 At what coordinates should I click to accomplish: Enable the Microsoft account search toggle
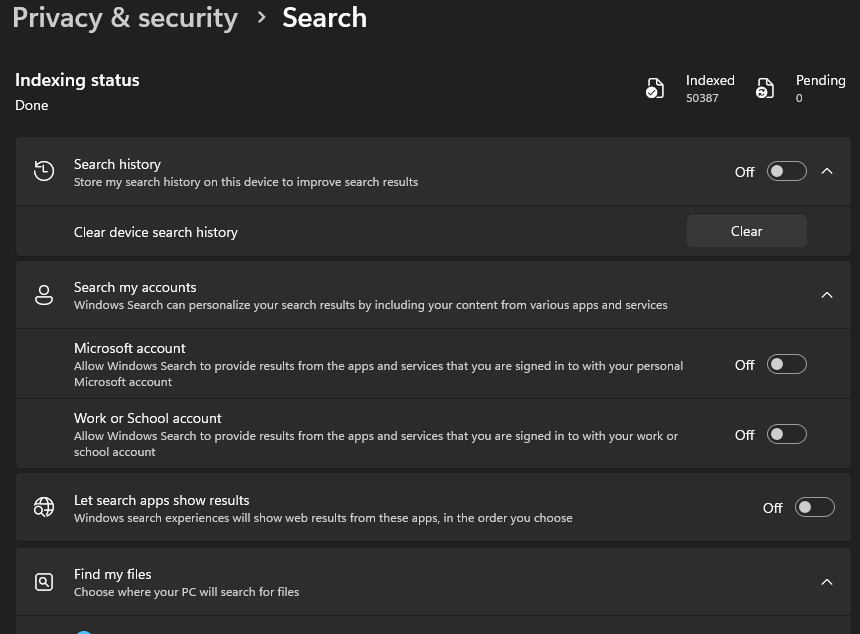point(786,364)
